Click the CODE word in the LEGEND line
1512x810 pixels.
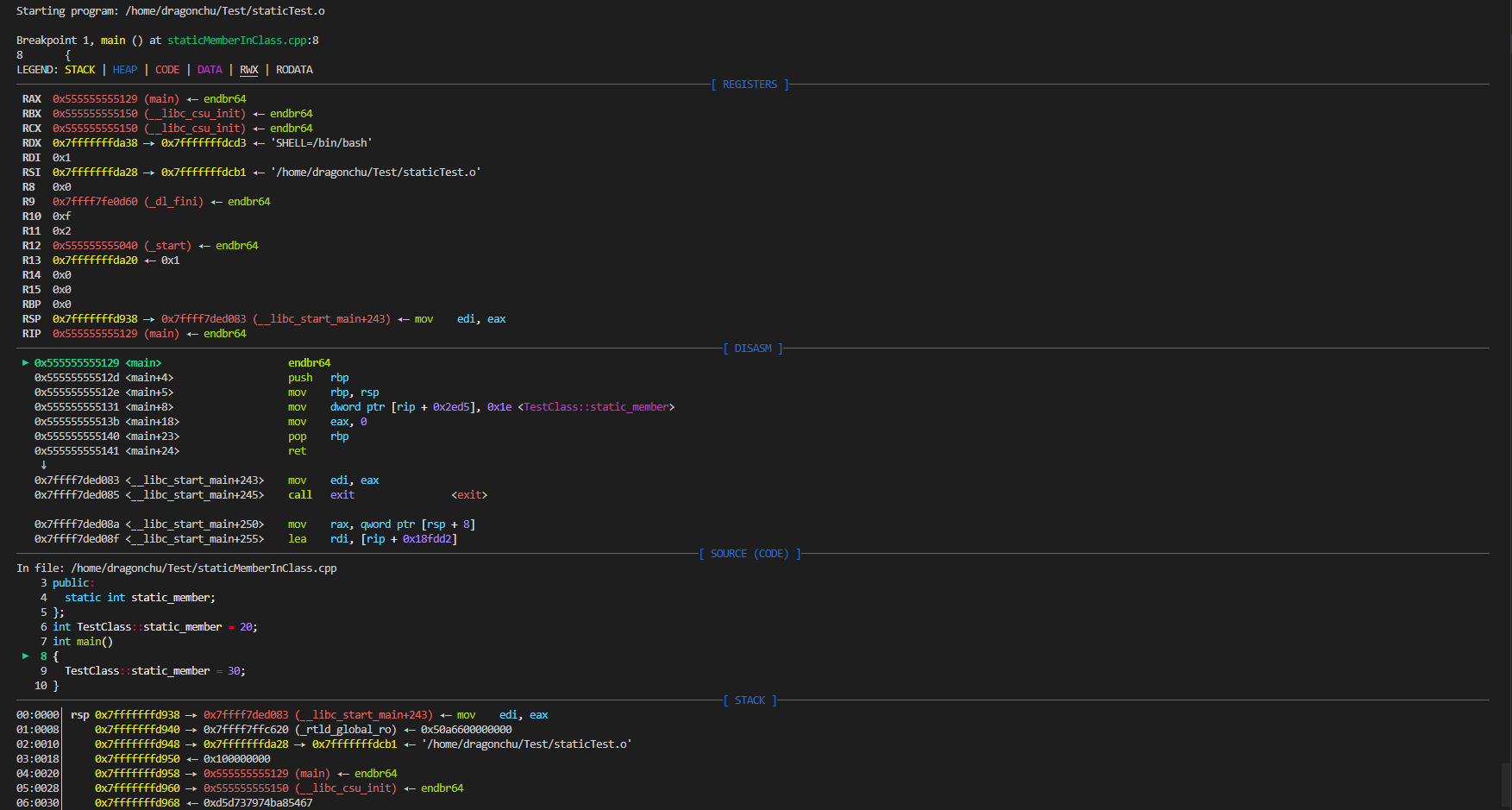(x=167, y=70)
